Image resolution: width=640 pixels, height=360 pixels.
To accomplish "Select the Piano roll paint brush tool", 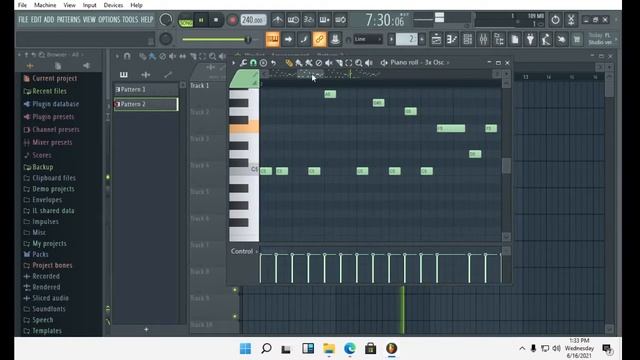I will [299, 63].
